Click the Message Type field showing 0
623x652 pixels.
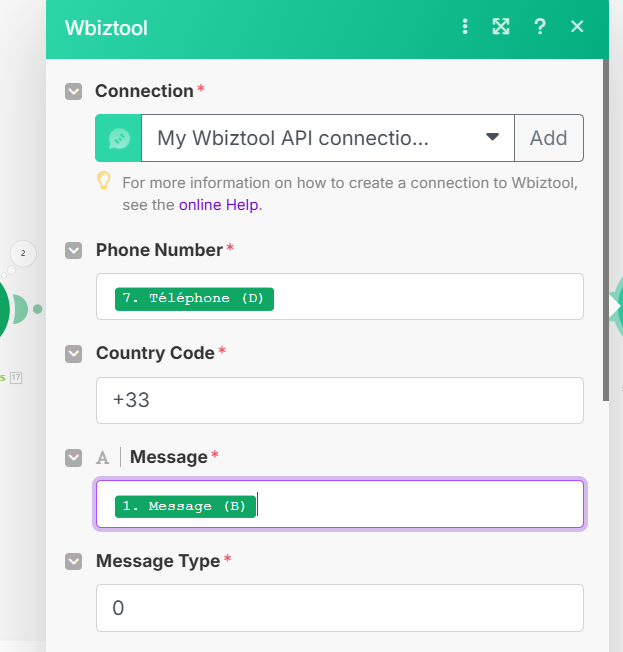[340, 608]
